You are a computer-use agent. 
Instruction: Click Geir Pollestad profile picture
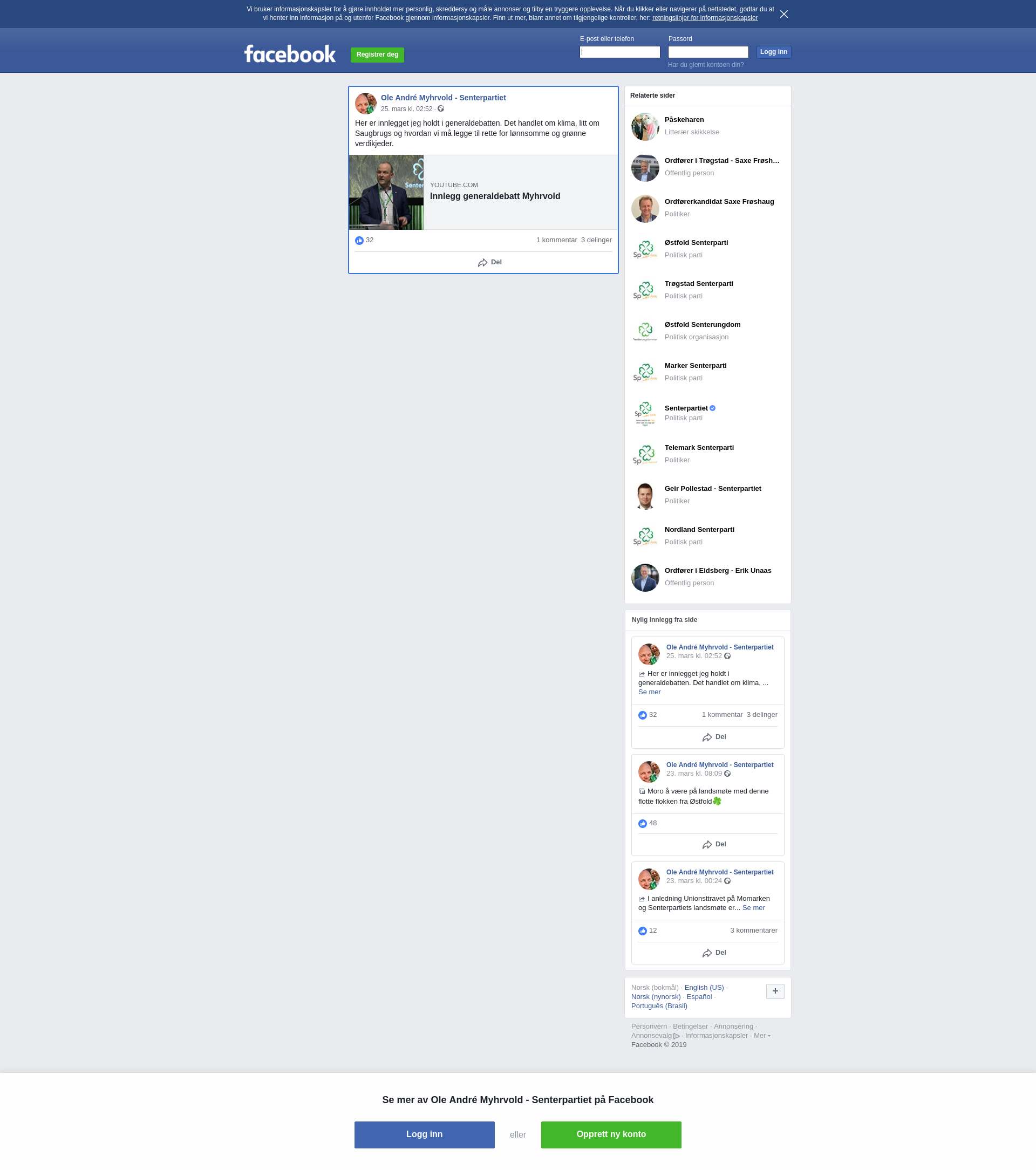coord(645,496)
